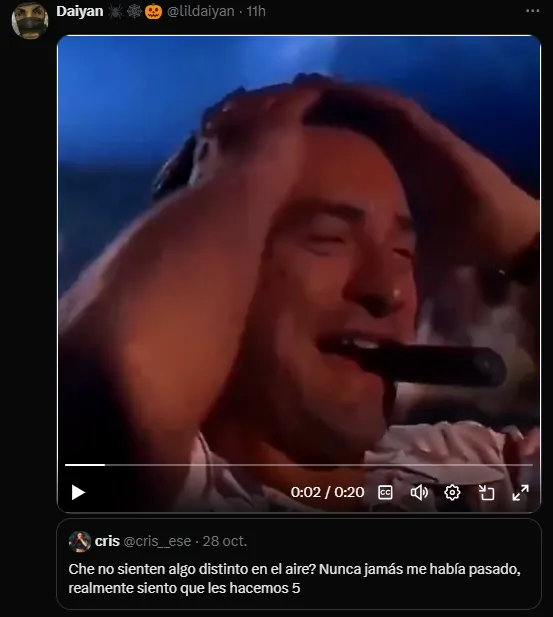Screen dimensions: 553x617
Task: Open video settings gear
Action: 452,492
